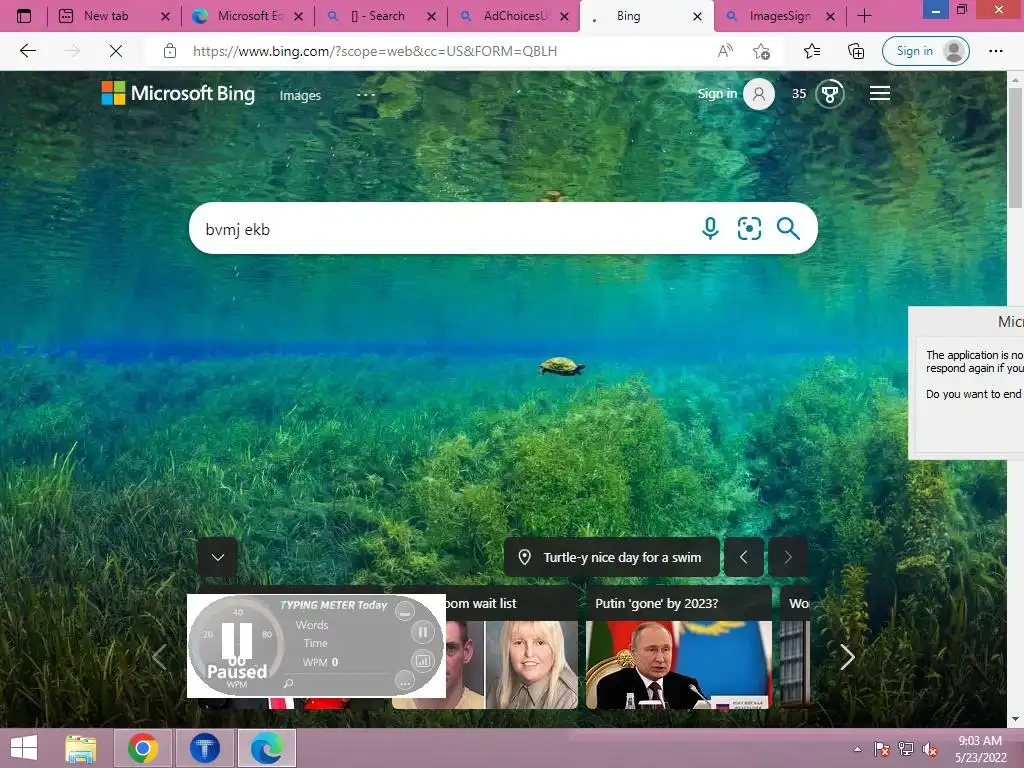This screenshot has width=1024, height=768.
Task: Open the image location pin icon
Action: (x=524, y=557)
